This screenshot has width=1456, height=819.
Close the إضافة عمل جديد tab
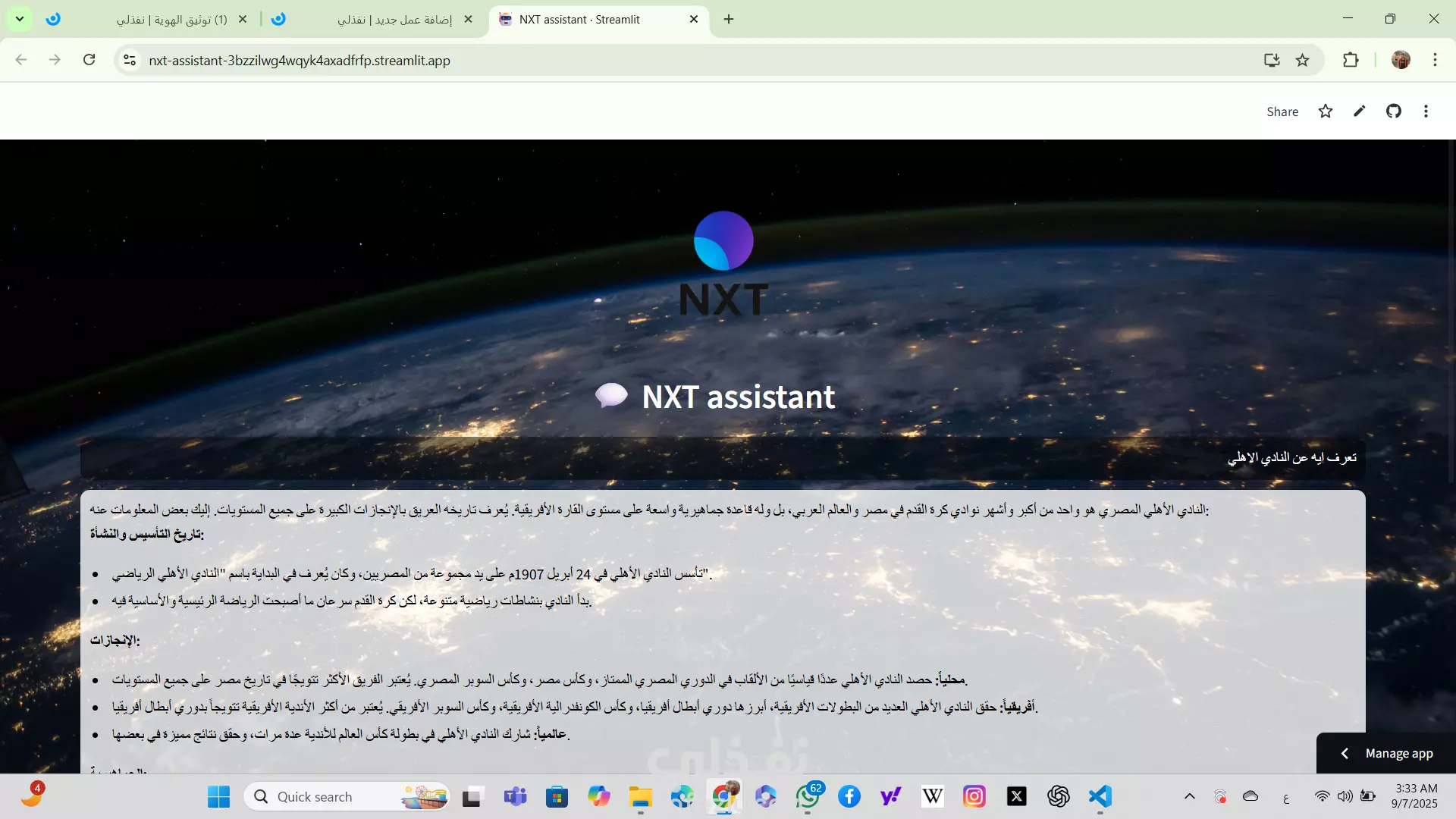click(468, 19)
